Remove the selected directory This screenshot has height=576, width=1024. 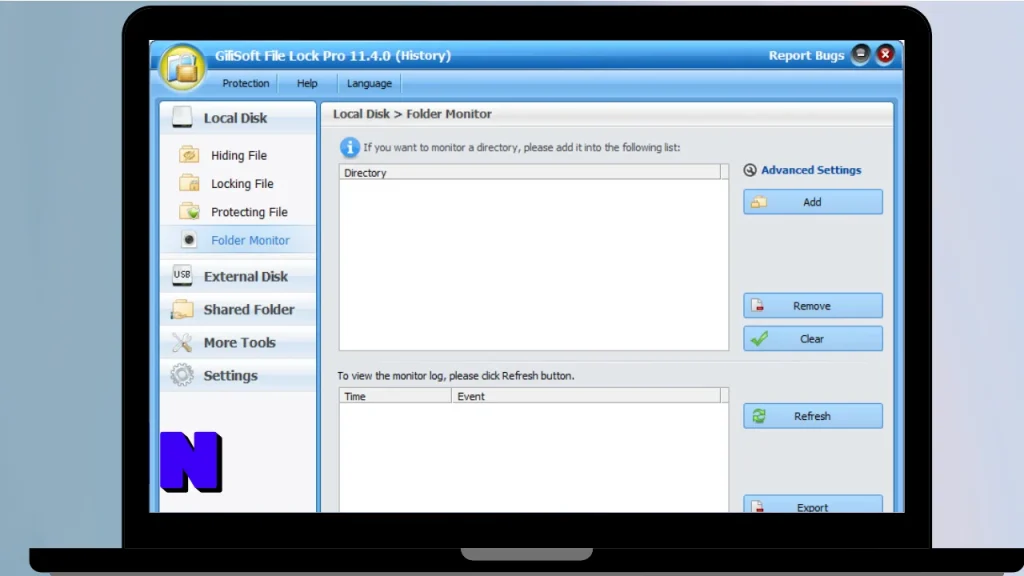(812, 306)
